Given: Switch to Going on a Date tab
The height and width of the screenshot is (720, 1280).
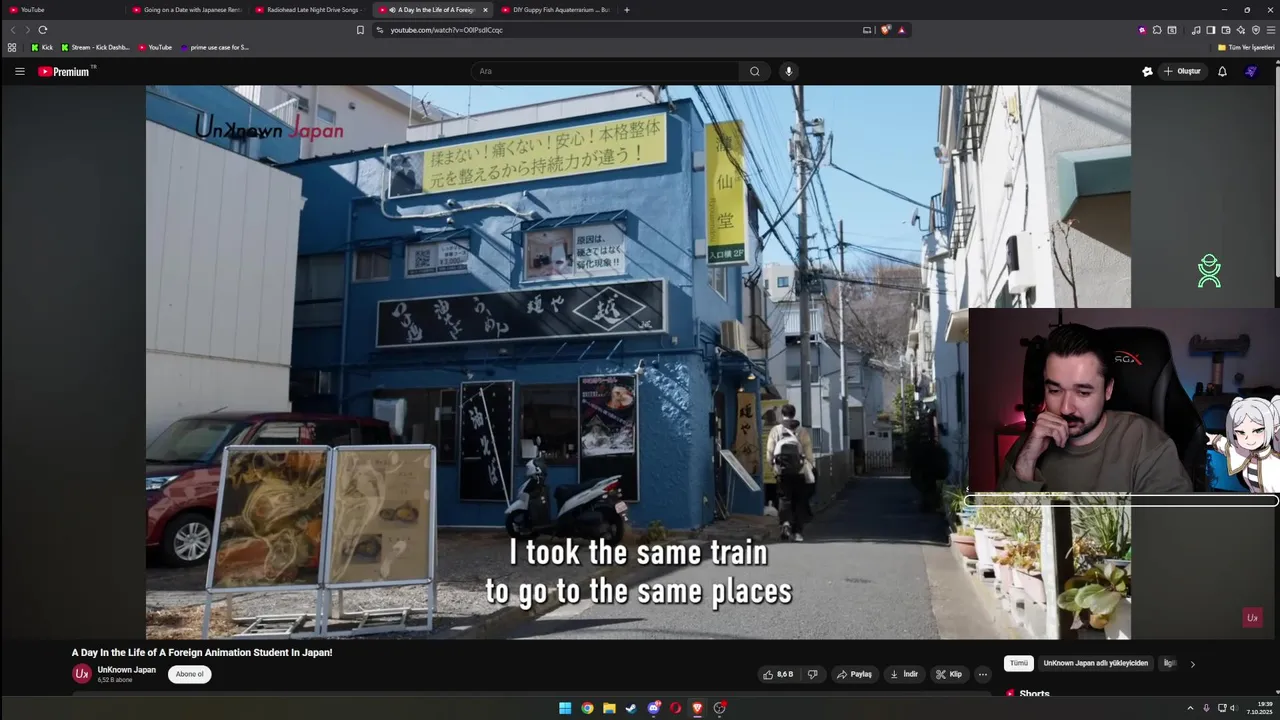Looking at the screenshot, I should pyautogui.click(x=187, y=10).
